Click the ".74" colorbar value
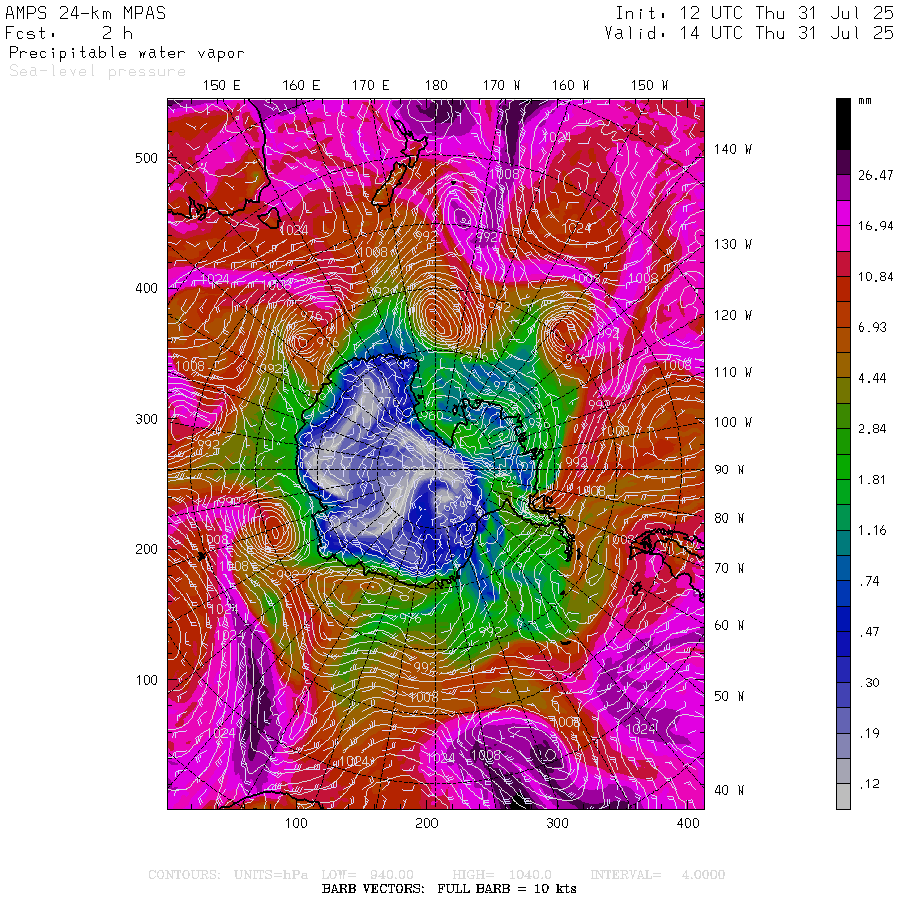900x900 pixels. pyautogui.click(x=869, y=581)
